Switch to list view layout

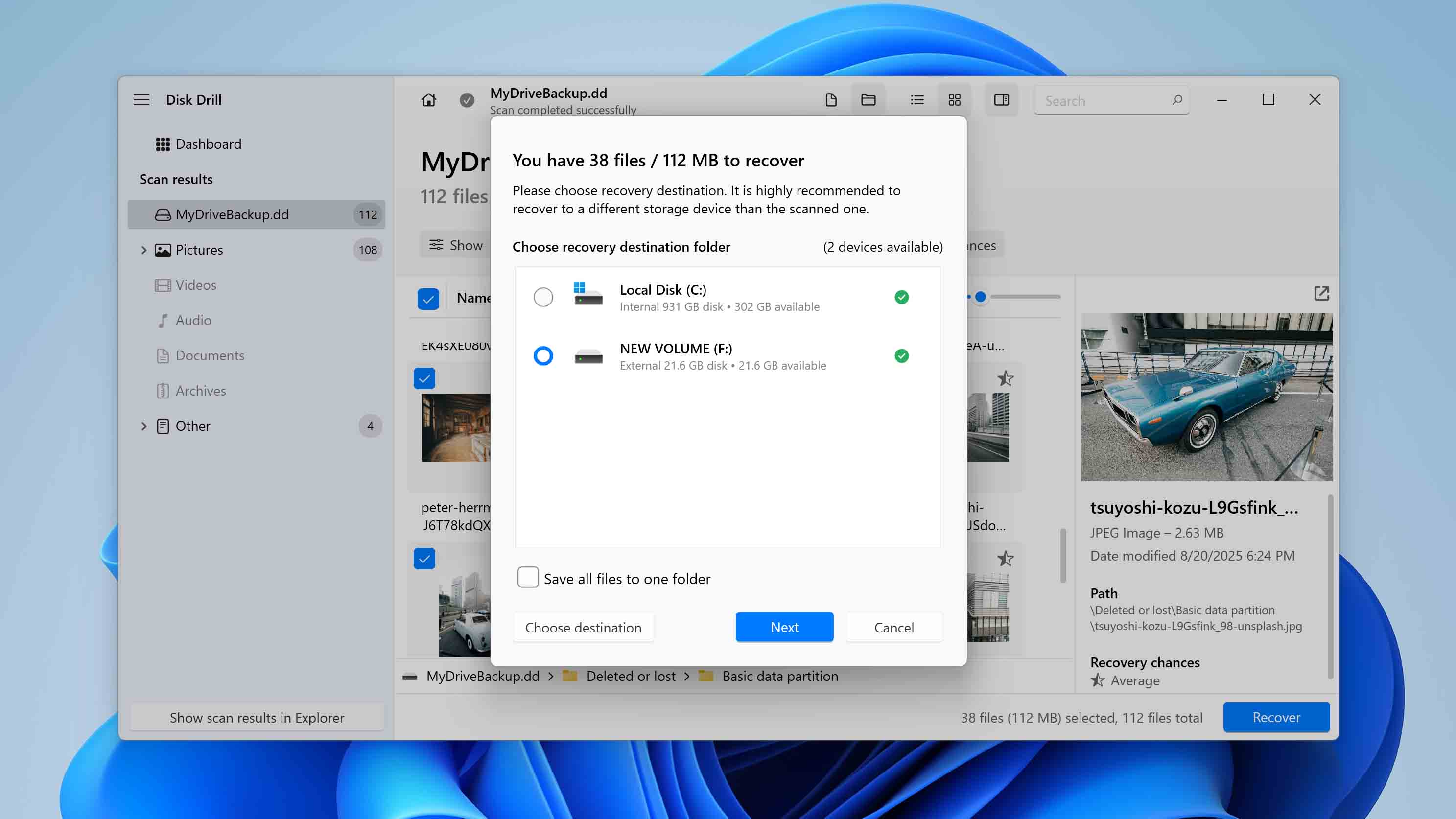tap(917, 99)
